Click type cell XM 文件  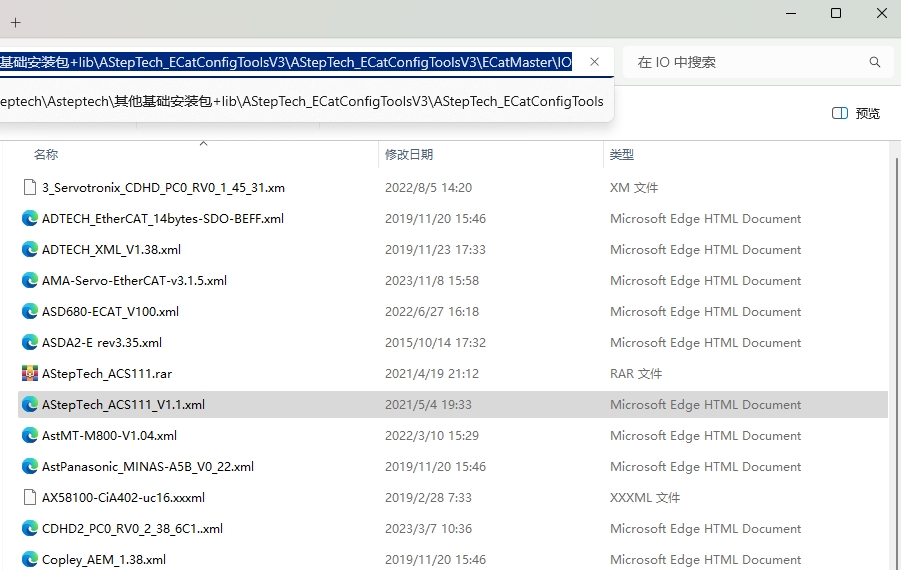634,188
